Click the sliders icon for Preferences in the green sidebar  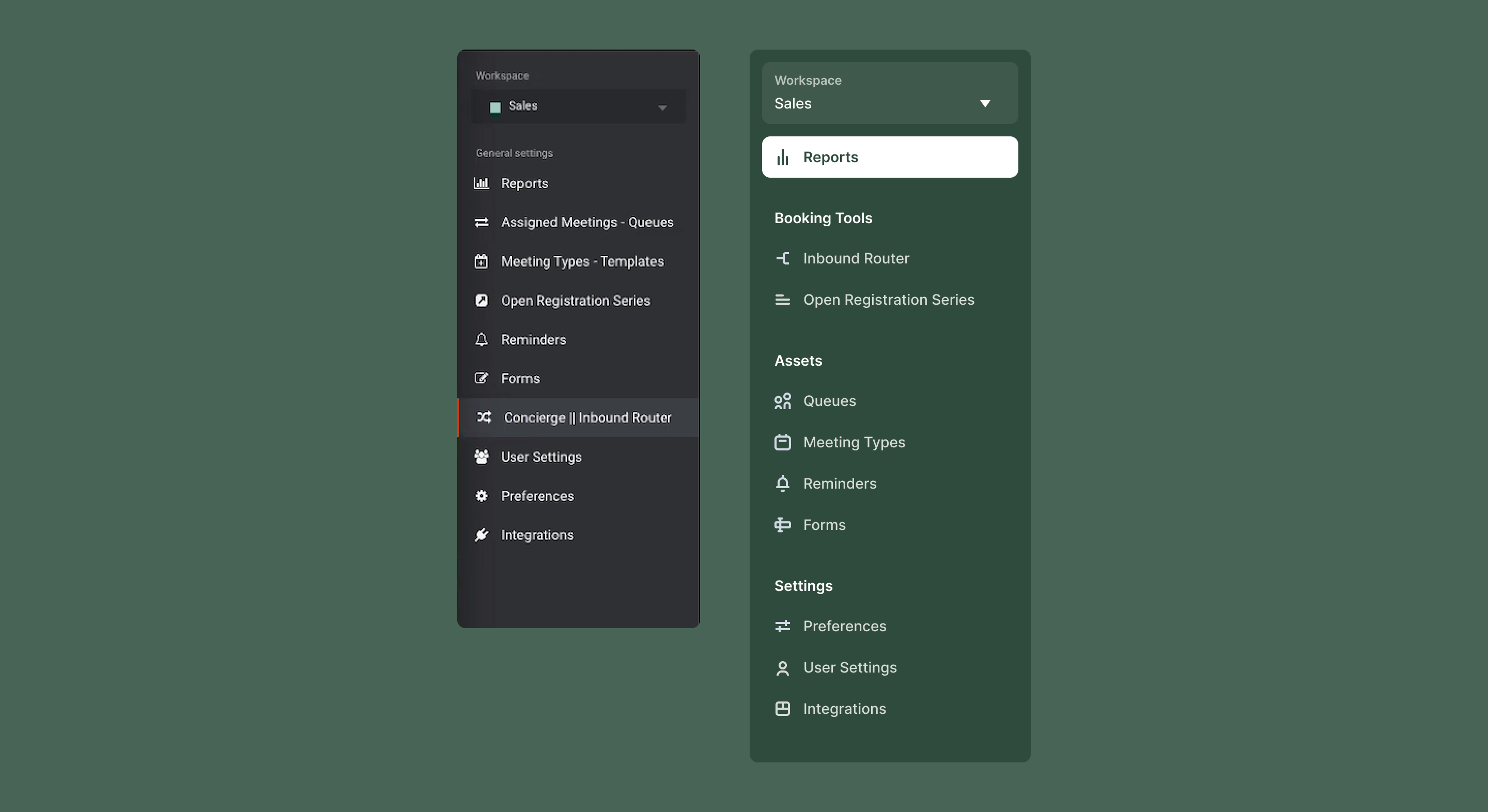(782, 626)
